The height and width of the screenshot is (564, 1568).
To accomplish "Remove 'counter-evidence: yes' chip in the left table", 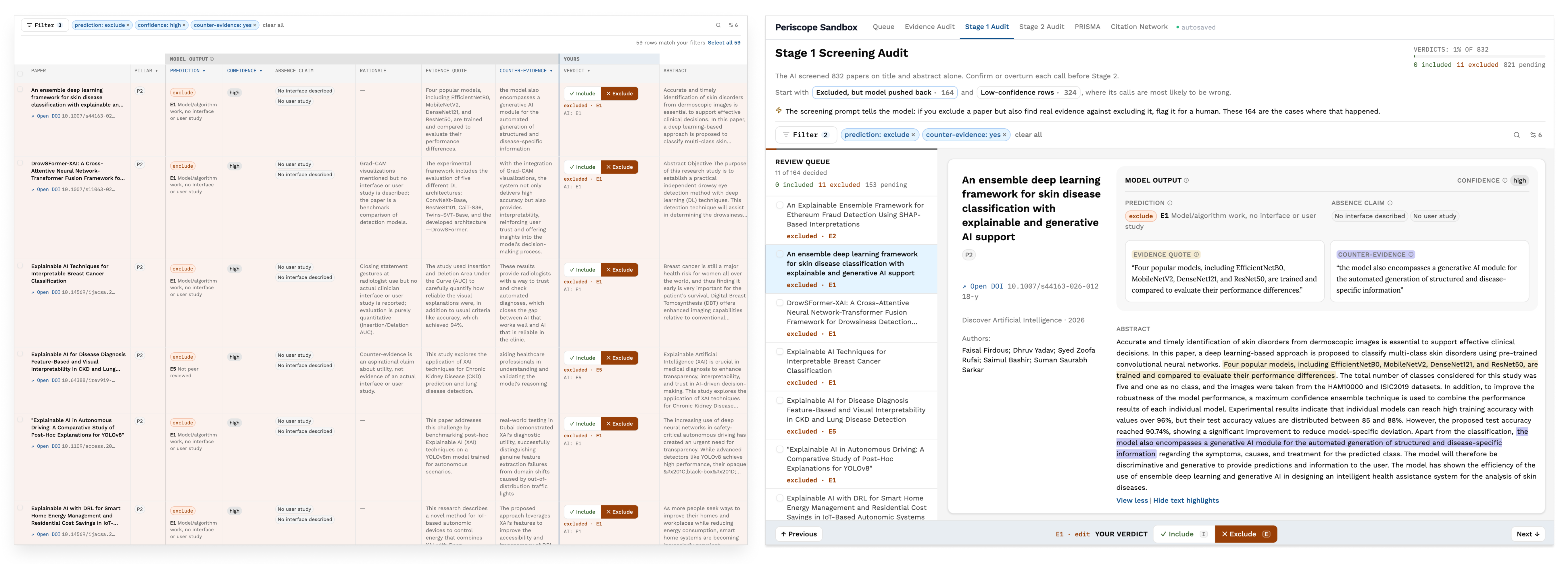I will point(254,25).
